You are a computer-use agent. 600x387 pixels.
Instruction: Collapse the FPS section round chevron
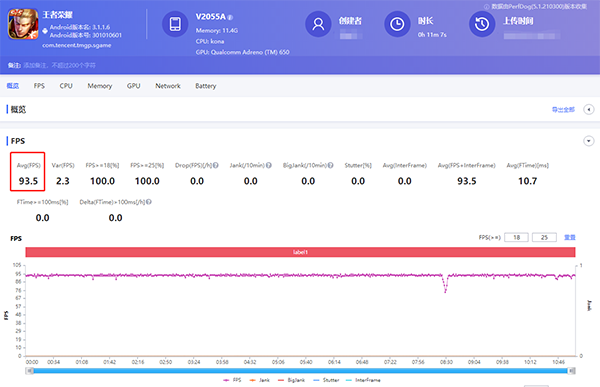click(x=589, y=141)
